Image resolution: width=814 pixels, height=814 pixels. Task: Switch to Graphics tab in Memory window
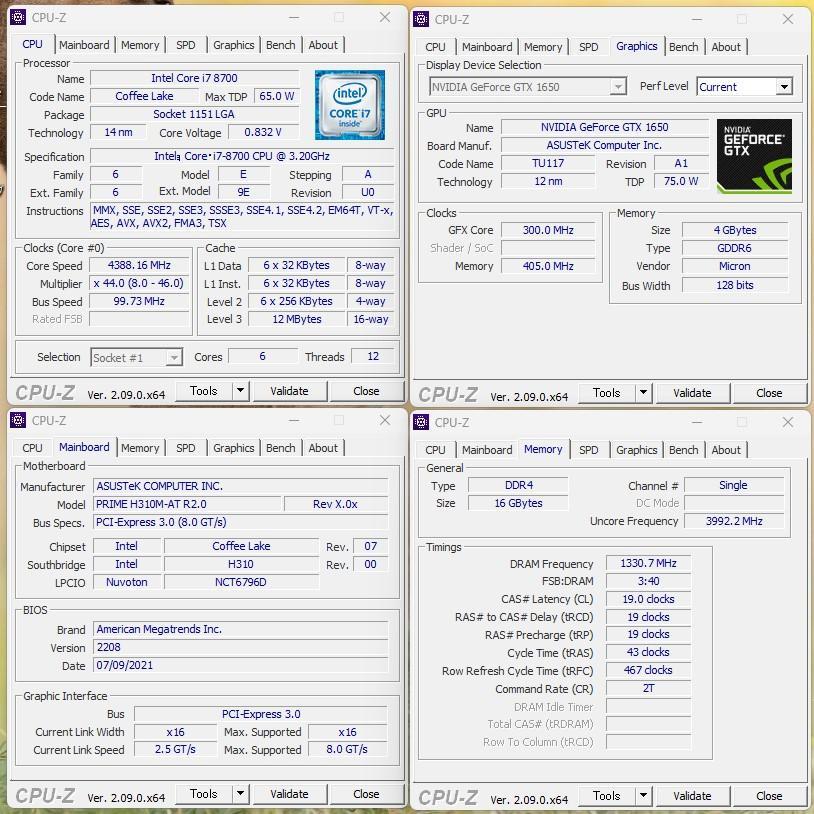click(636, 450)
